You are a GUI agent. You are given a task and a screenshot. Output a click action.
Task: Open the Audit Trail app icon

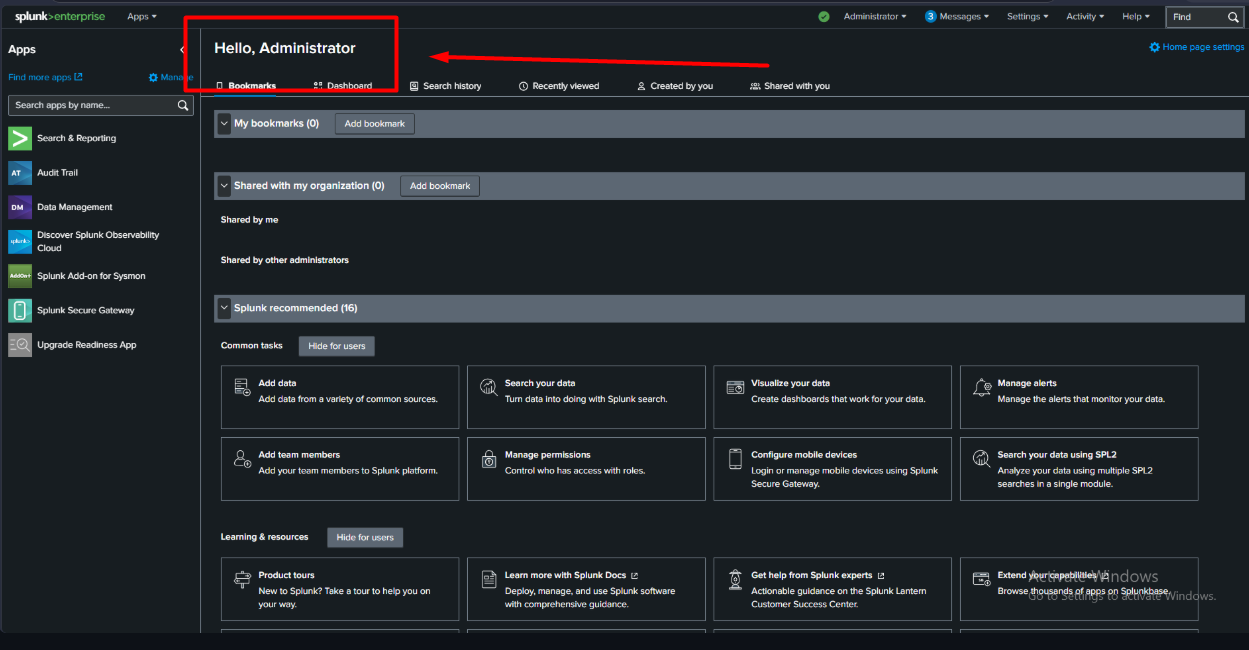click(20, 173)
